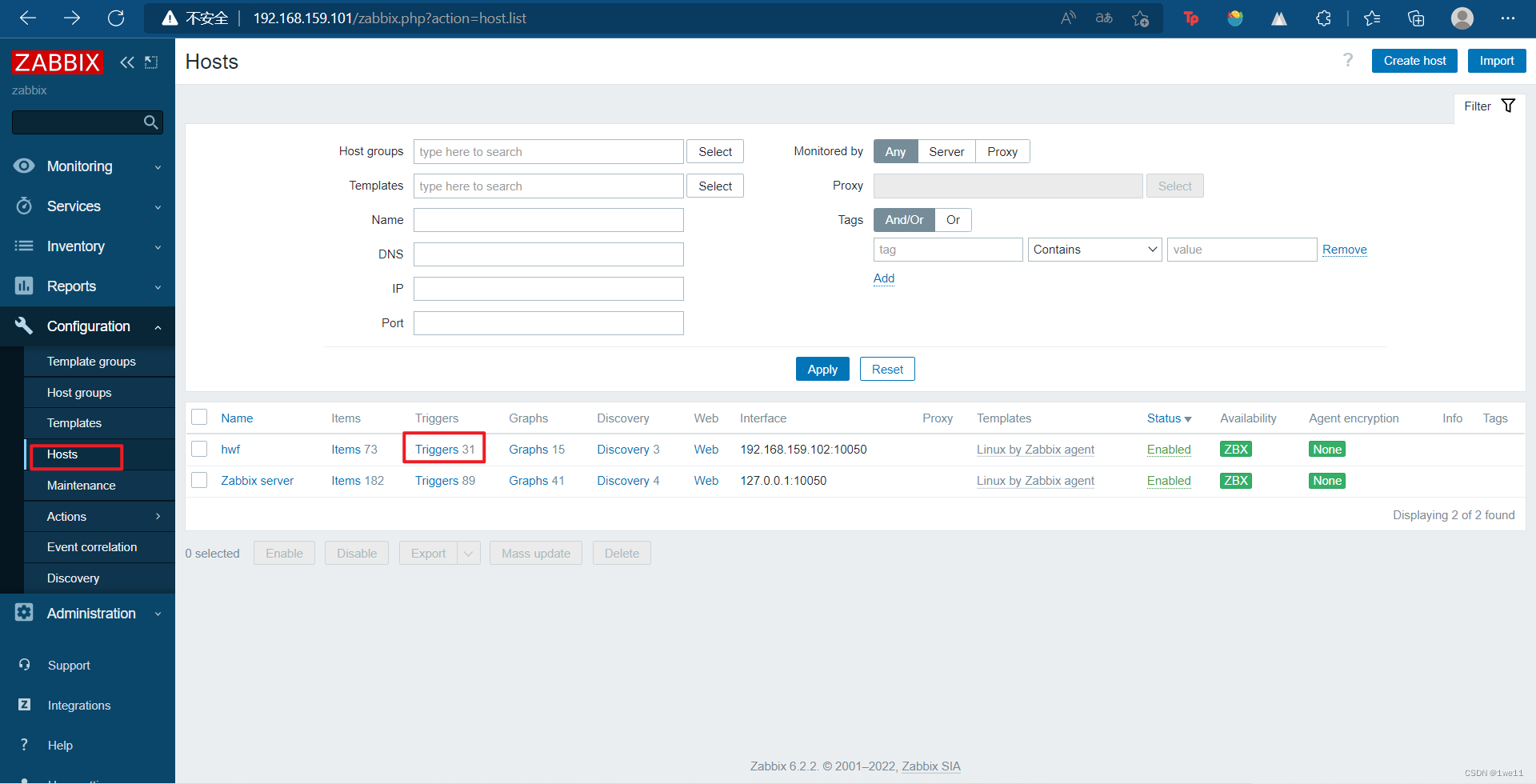This screenshot has width=1536, height=784.
Task: Click the browser forward arrow
Action: pyautogui.click(x=72, y=18)
